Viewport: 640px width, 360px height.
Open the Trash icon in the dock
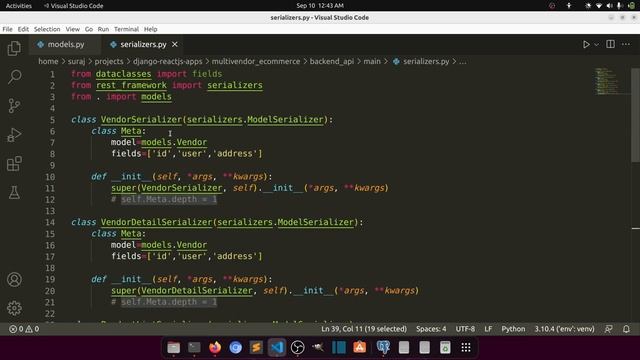click(445, 347)
